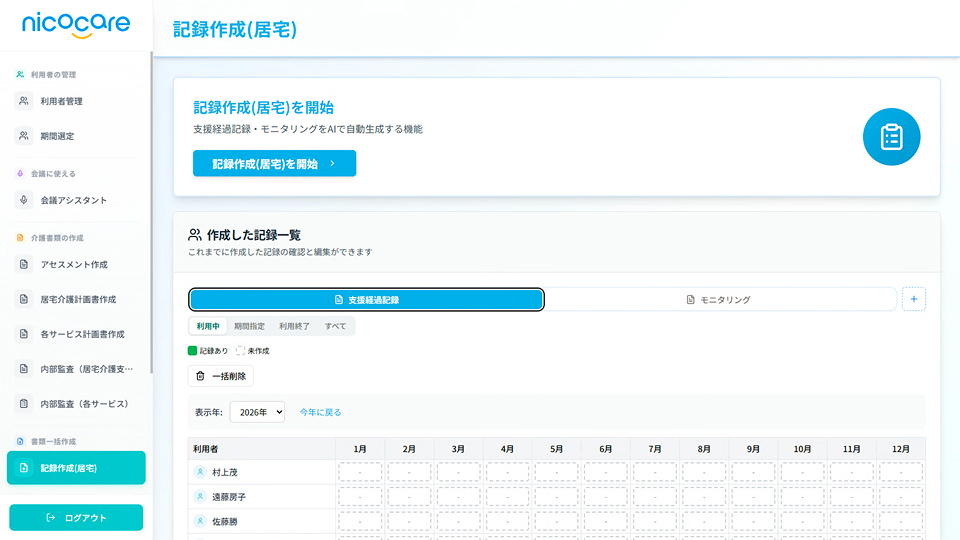The width and height of the screenshot is (960, 540).
Task: Click the 佐藤勝 user name
Action: coord(225,522)
